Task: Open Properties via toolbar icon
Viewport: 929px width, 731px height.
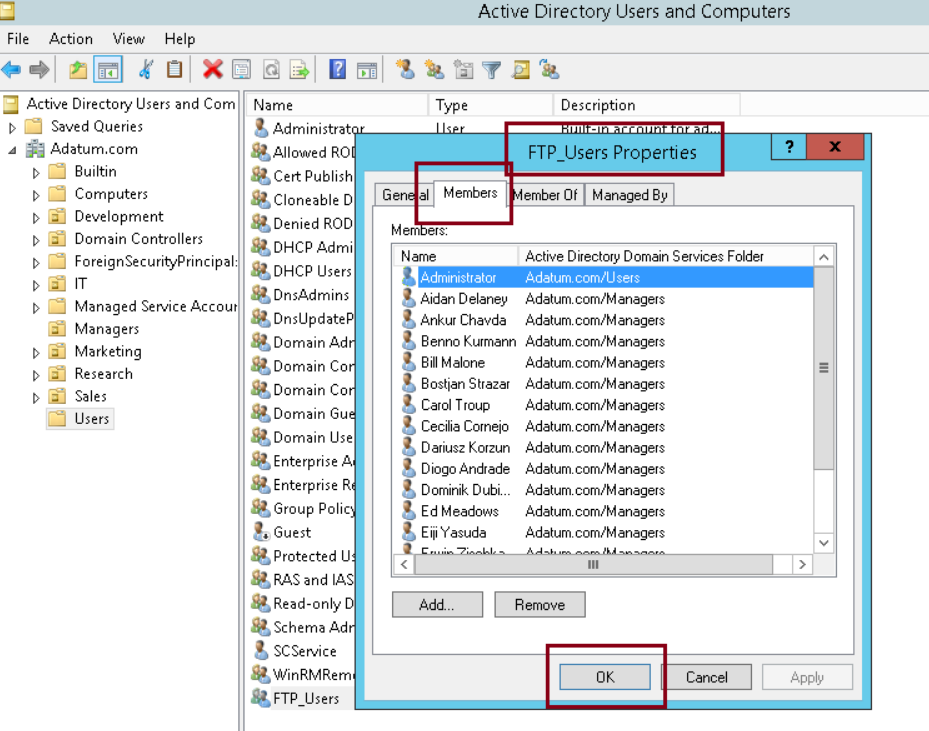Action: click(242, 70)
